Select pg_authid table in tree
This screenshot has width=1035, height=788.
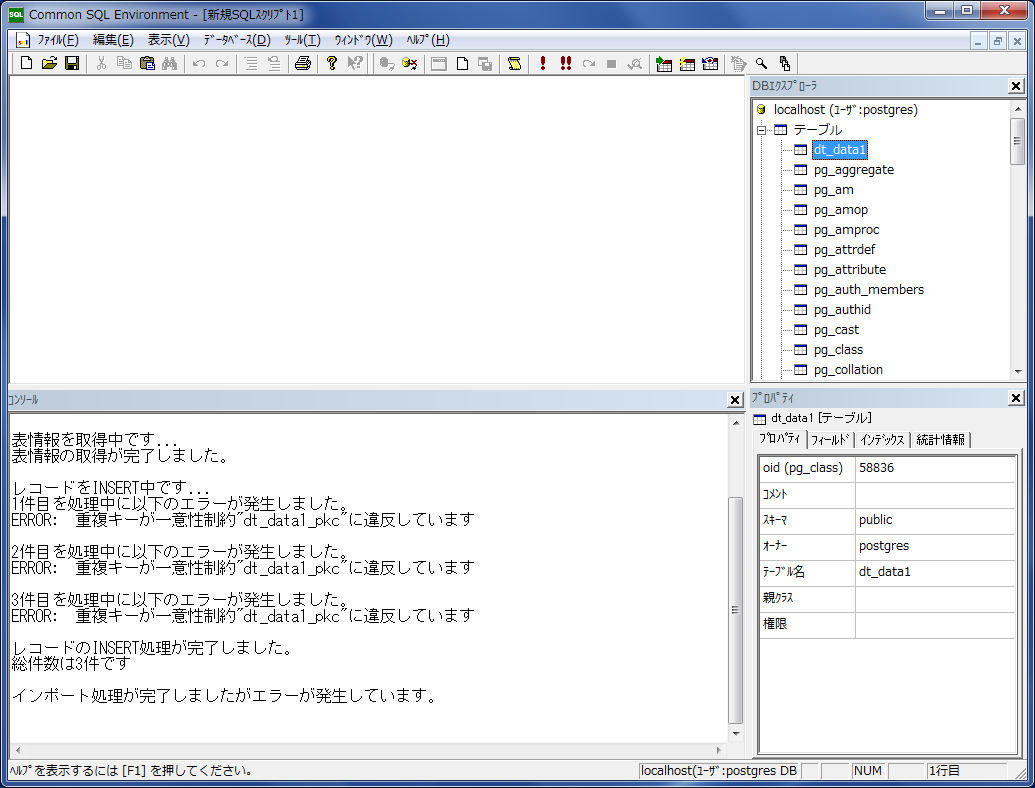(842, 310)
